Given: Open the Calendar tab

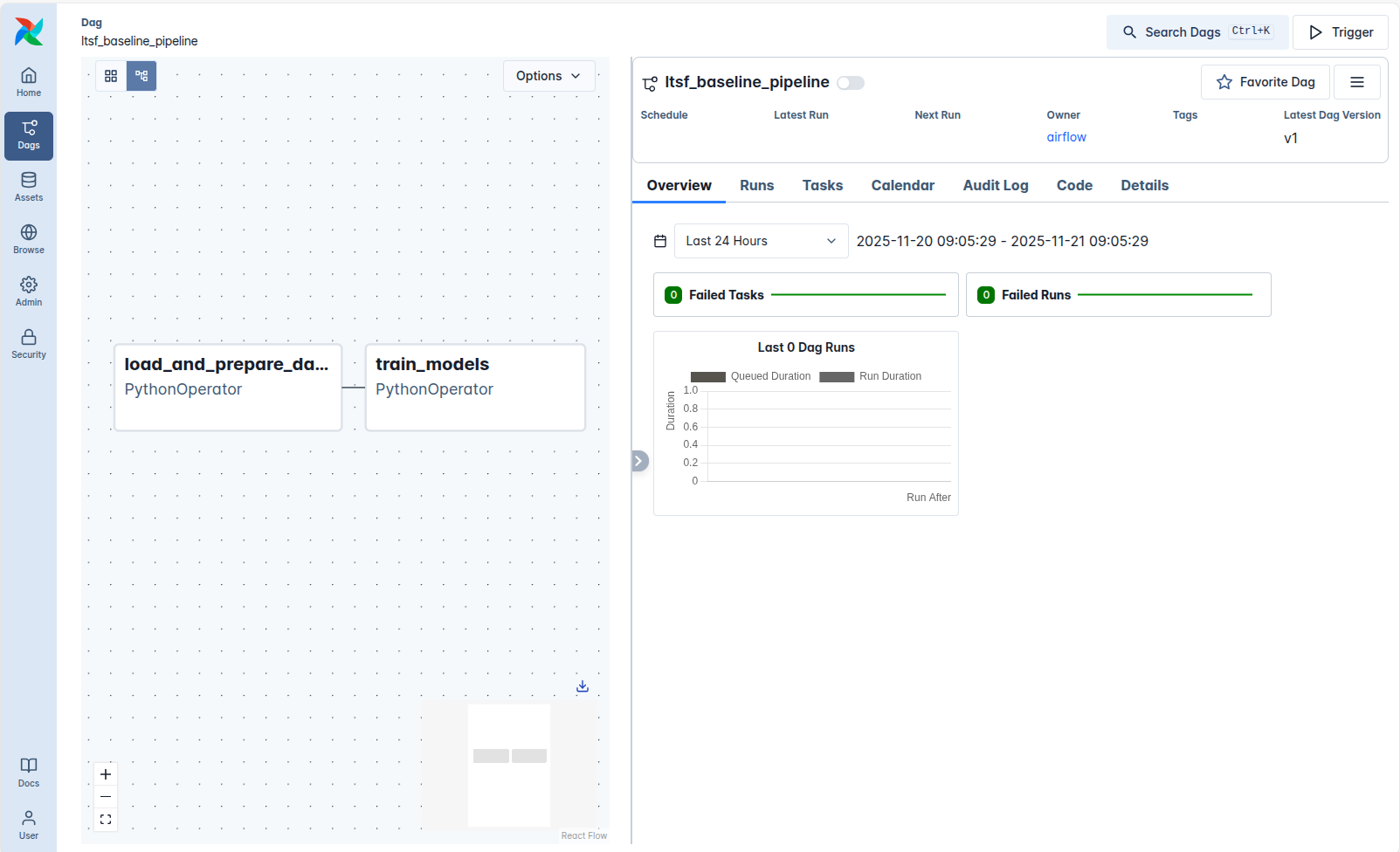Looking at the screenshot, I should [903, 185].
